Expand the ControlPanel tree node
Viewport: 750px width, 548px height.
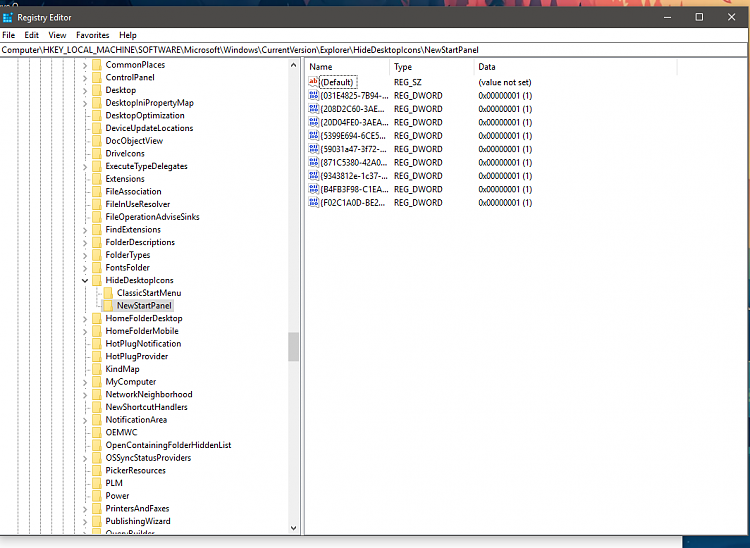85,77
